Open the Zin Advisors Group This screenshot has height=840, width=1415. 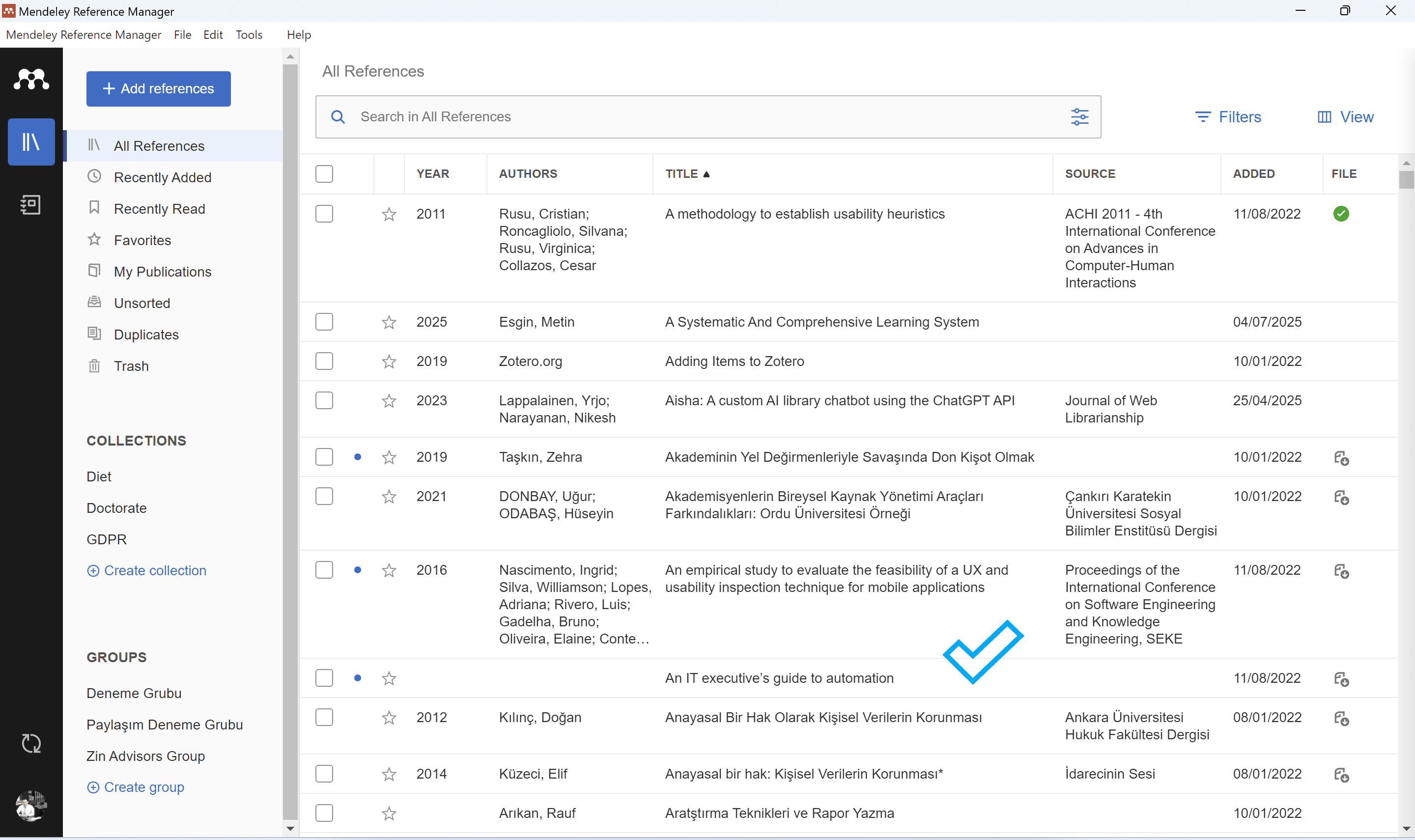coord(145,756)
